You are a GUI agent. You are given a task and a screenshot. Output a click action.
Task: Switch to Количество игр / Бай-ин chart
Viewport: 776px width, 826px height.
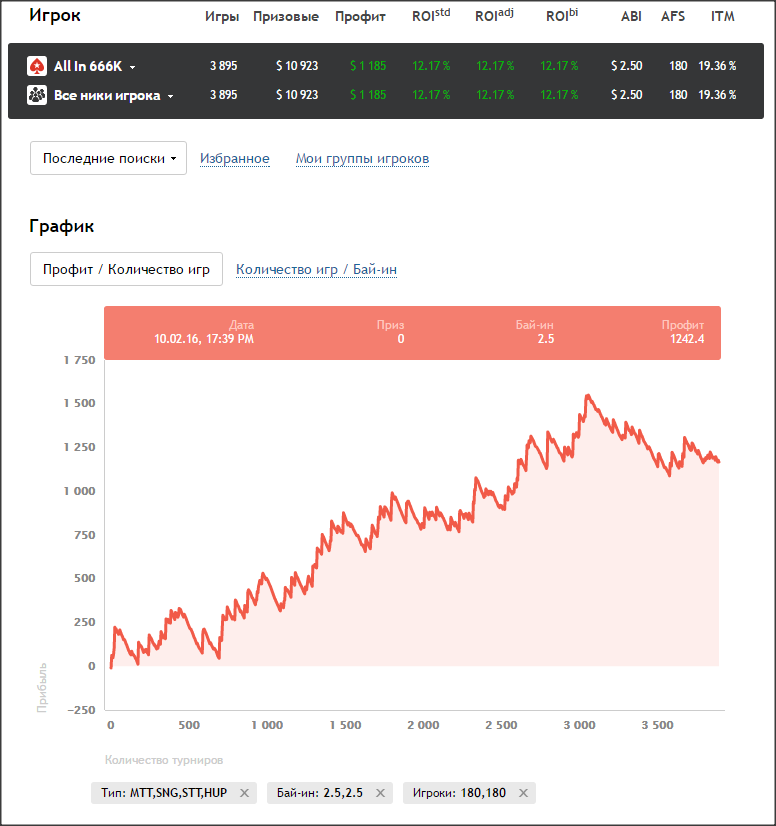click(x=316, y=269)
